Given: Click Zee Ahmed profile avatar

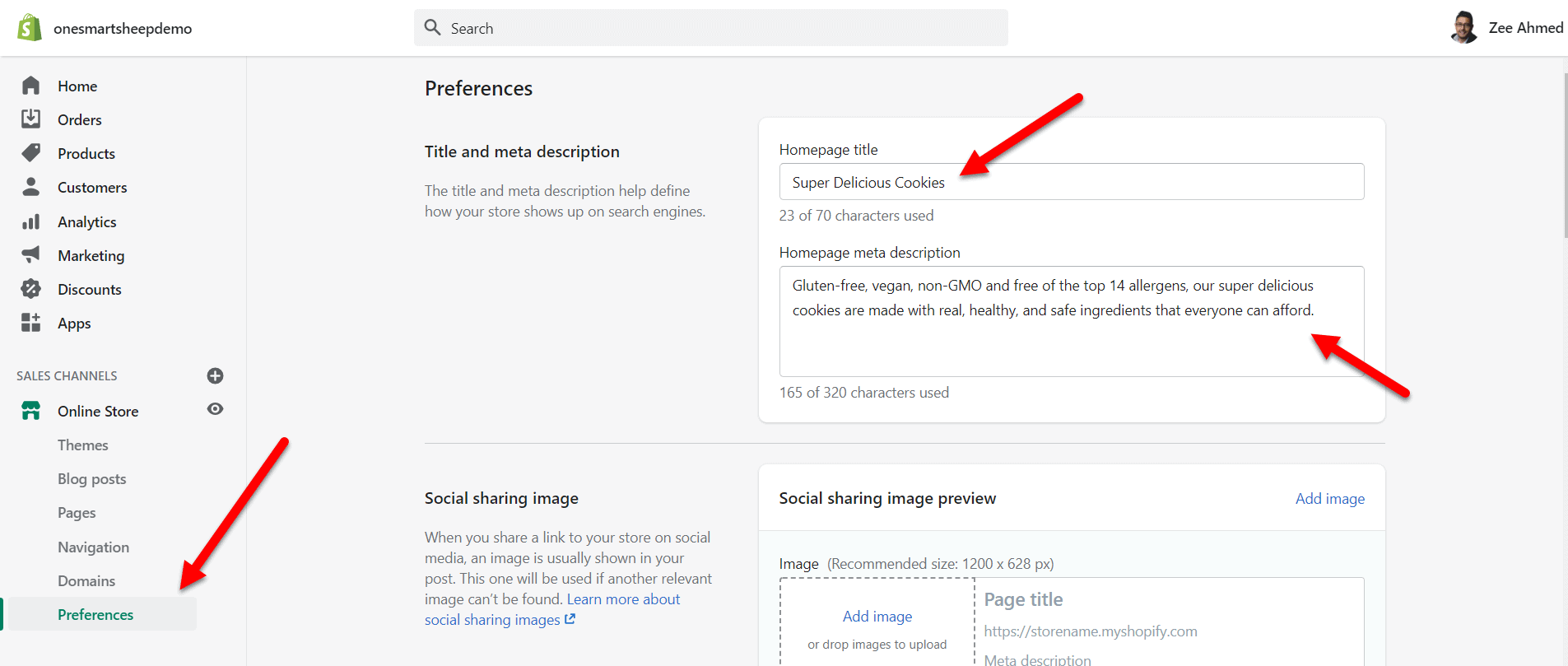Looking at the screenshot, I should click(x=1464, y=27).
